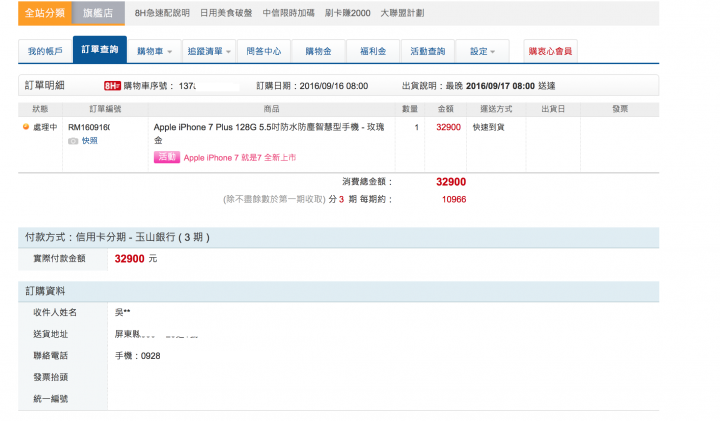720x421 pixels.
Task: Click the 狀態 column header
Action: click(x=40, y=109)
